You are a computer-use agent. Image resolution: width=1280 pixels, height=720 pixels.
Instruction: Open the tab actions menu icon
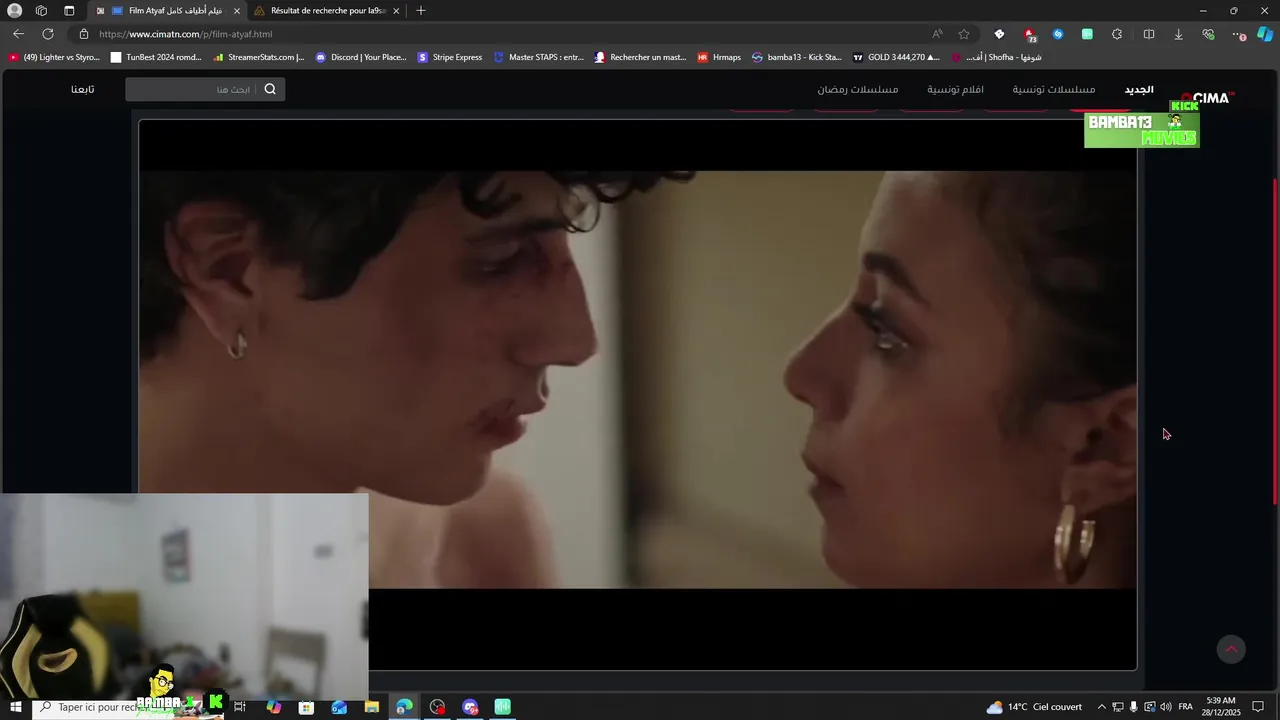coord(69,11)
